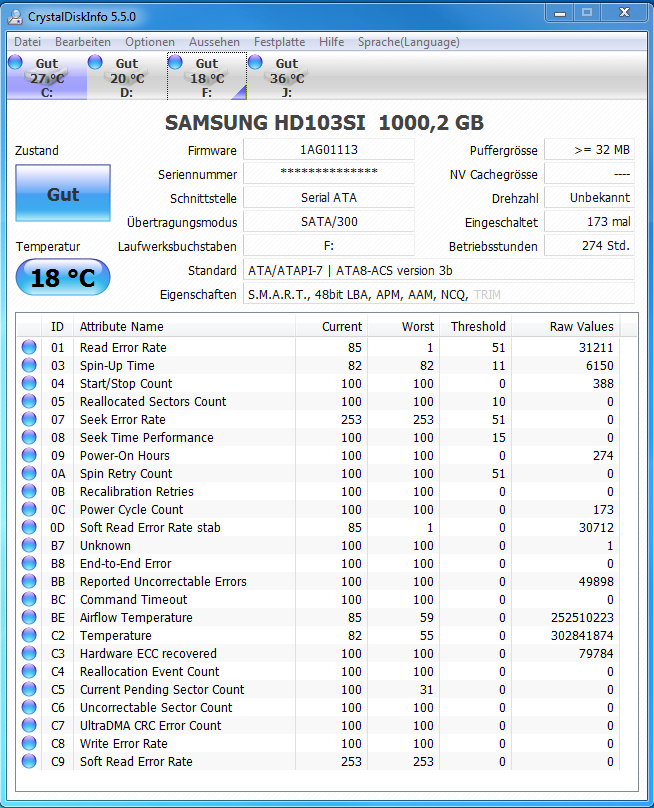Click the Drehzahl field Unbekannt
This screenshot has width=654, height=808.
[590, 197]
